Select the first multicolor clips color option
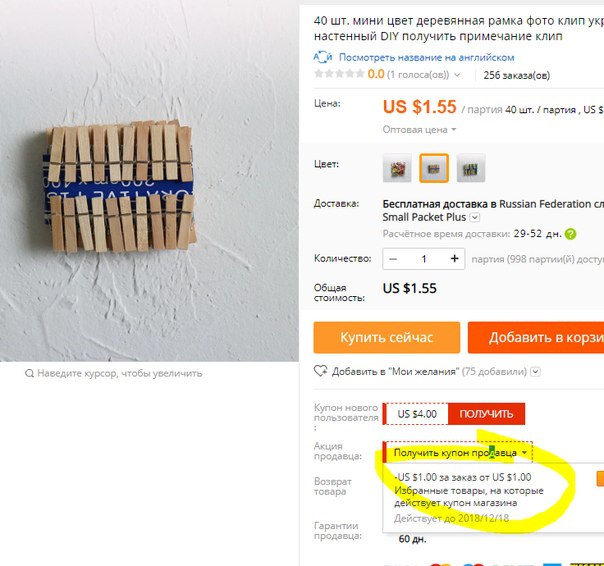604x566 pixels. click(397, 168)
